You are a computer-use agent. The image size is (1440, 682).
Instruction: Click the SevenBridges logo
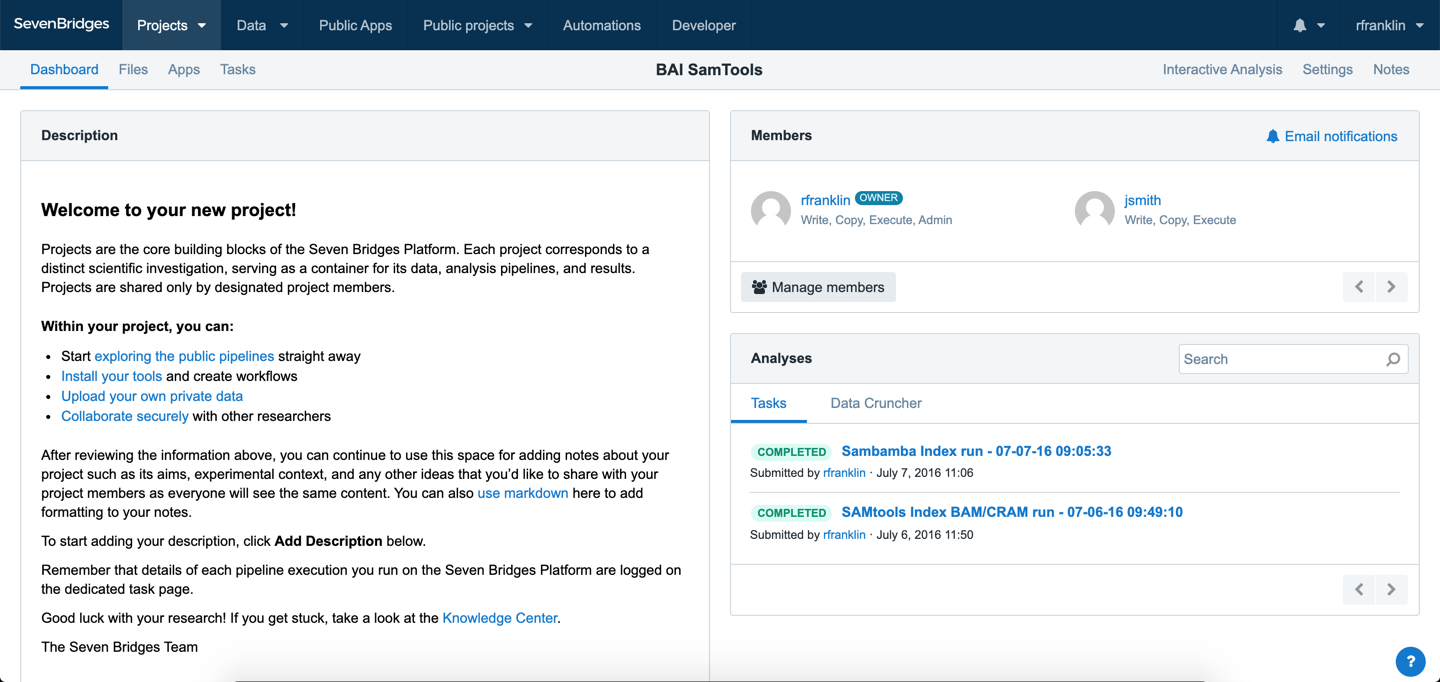62,25
